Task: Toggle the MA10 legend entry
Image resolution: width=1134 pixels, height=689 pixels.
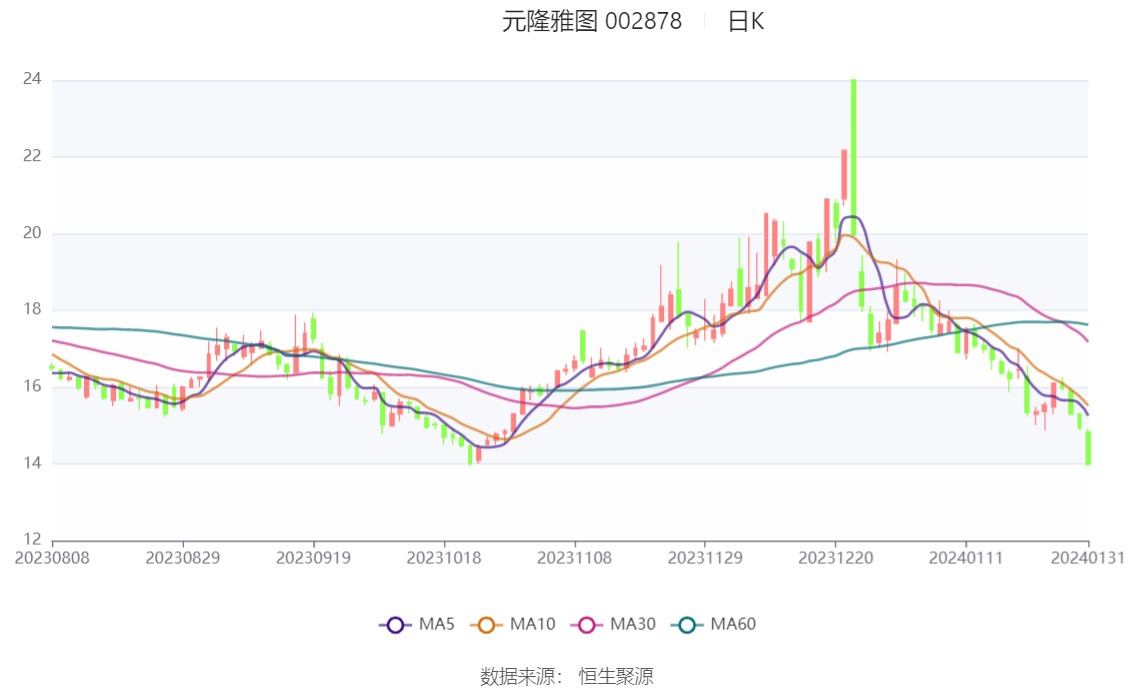Action: (513, 625)
